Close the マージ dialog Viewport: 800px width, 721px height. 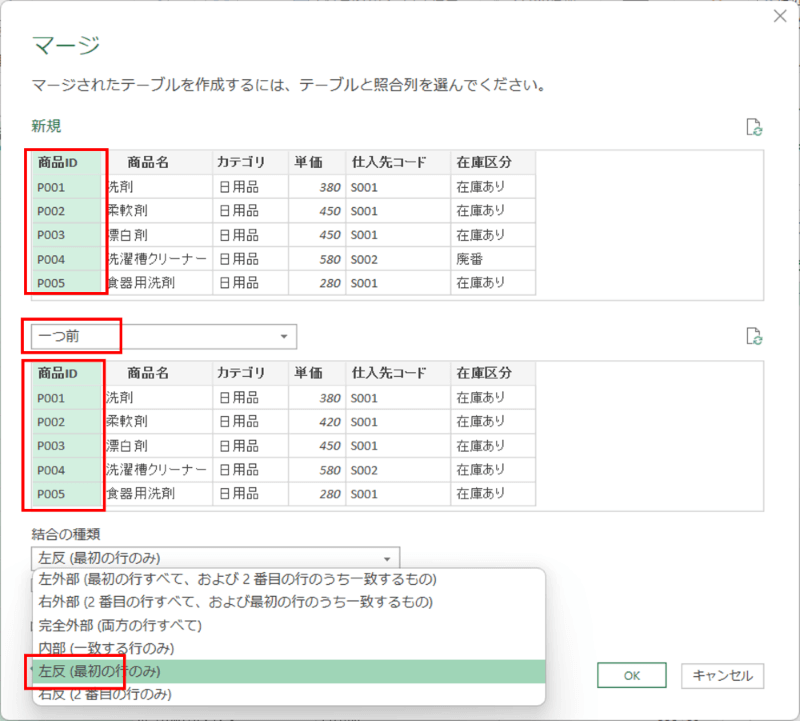pos(782,16)
